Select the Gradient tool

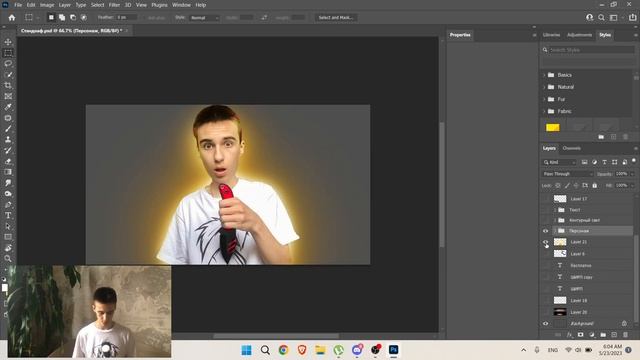(8, 172)
